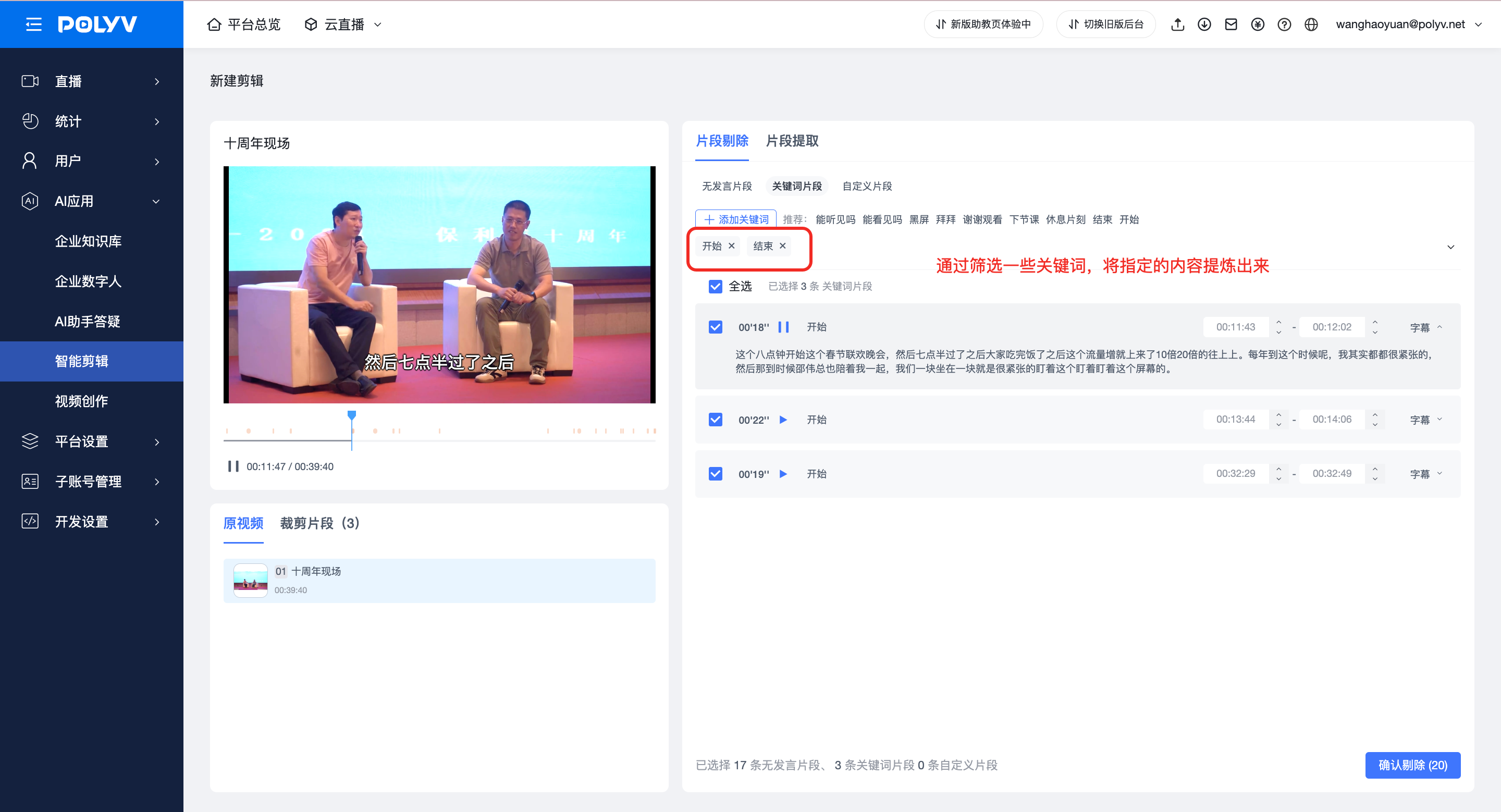Open the 直播 camera sidebar item
This screenshot has height=812, width=1501.
pyautogui.click(x=92, y=81)
